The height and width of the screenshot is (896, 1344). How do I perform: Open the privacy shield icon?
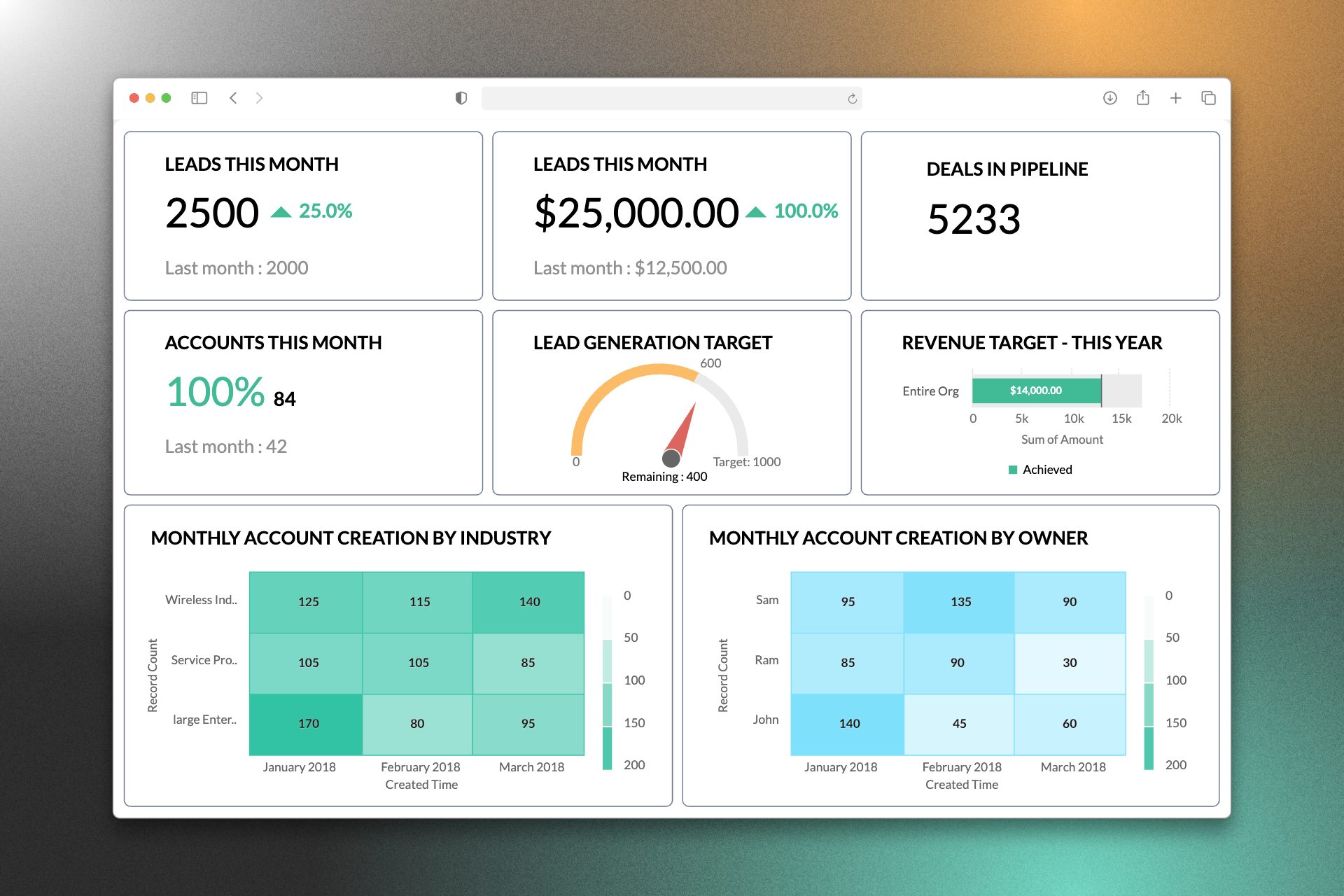pyautogui.click(x=461, y=98)
